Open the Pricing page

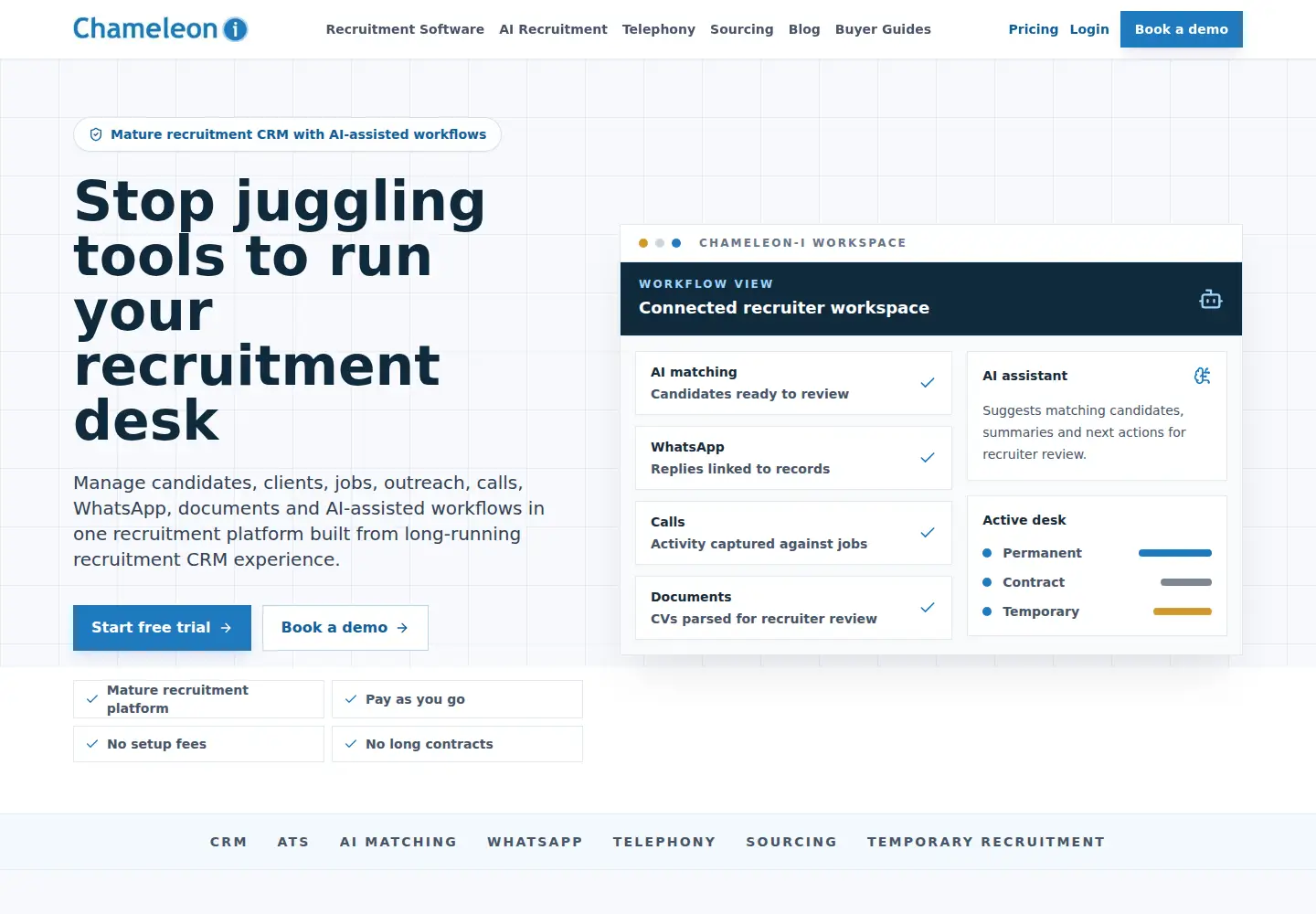[x=1034, y=29]
